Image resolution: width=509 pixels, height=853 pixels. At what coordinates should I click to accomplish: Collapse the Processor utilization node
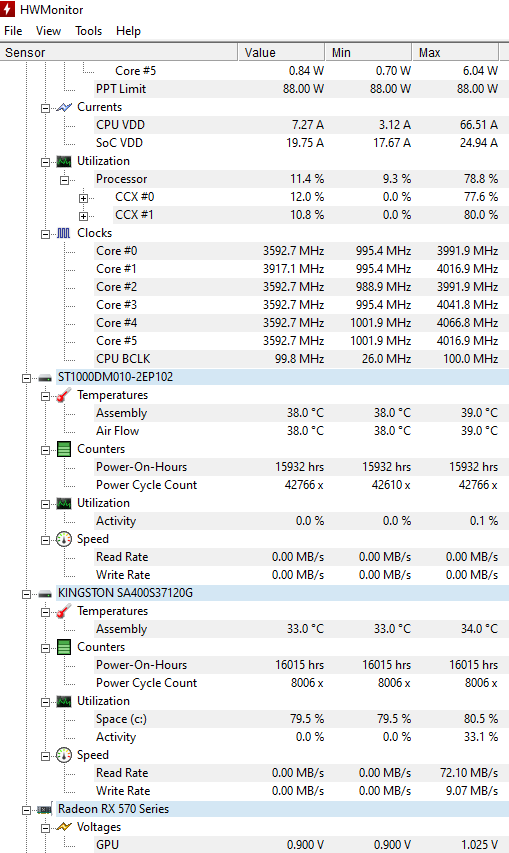pyautogui.click(x=64, y=180)
